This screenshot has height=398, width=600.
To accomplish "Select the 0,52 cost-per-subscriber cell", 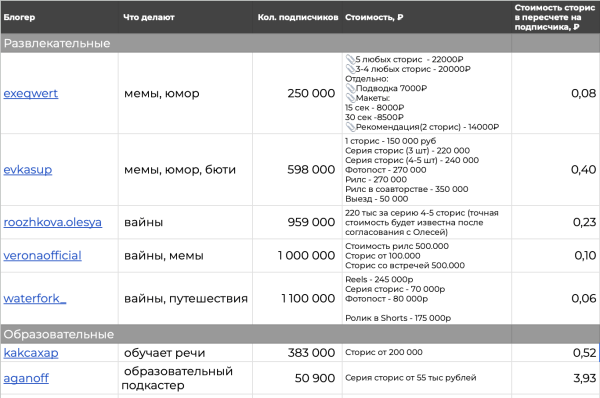I will (x=555, y=352).
